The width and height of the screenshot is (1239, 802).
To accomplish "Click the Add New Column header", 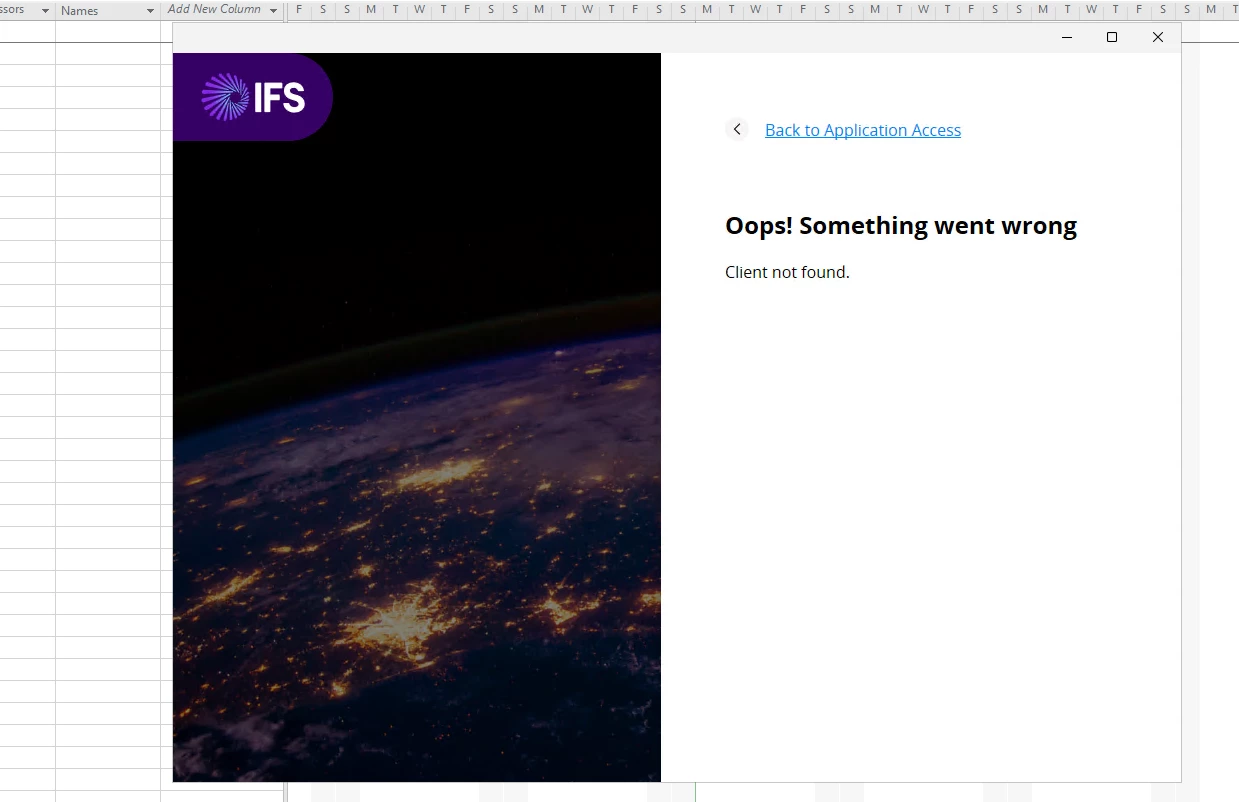I will pyautogui.click(x=222, y=10).
